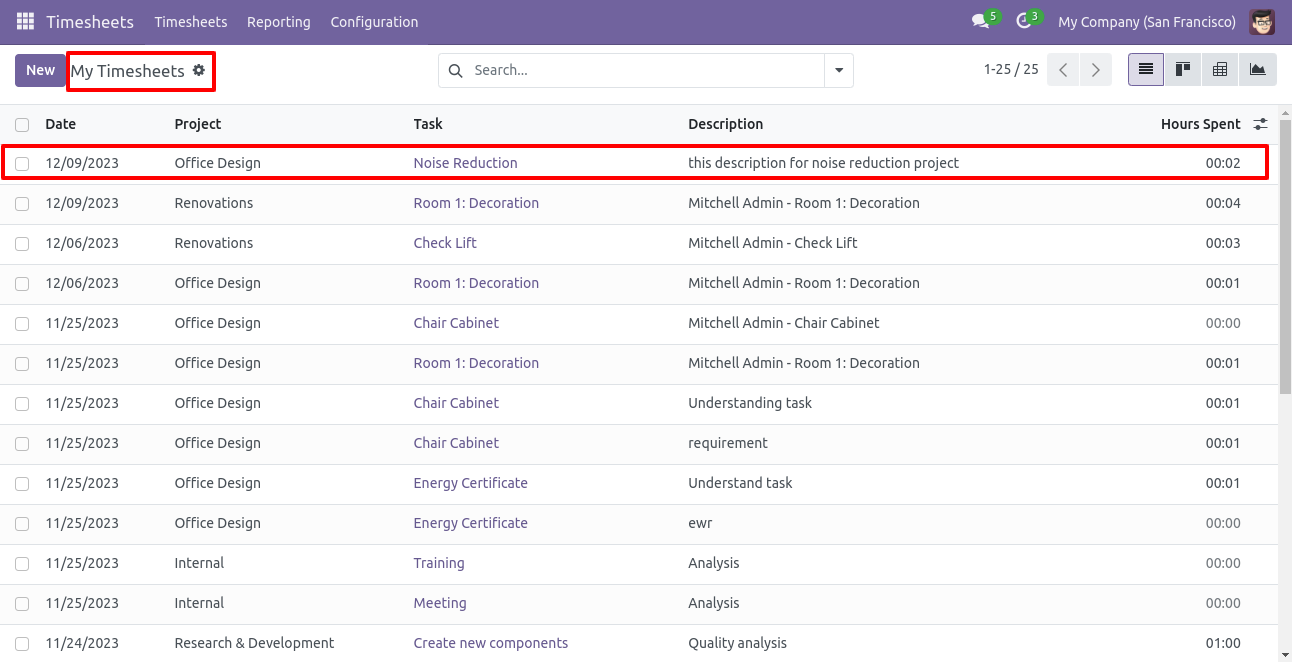Open optional columns settings icon
Screen dimensions: 1292x662
[x=1260, y=124]
